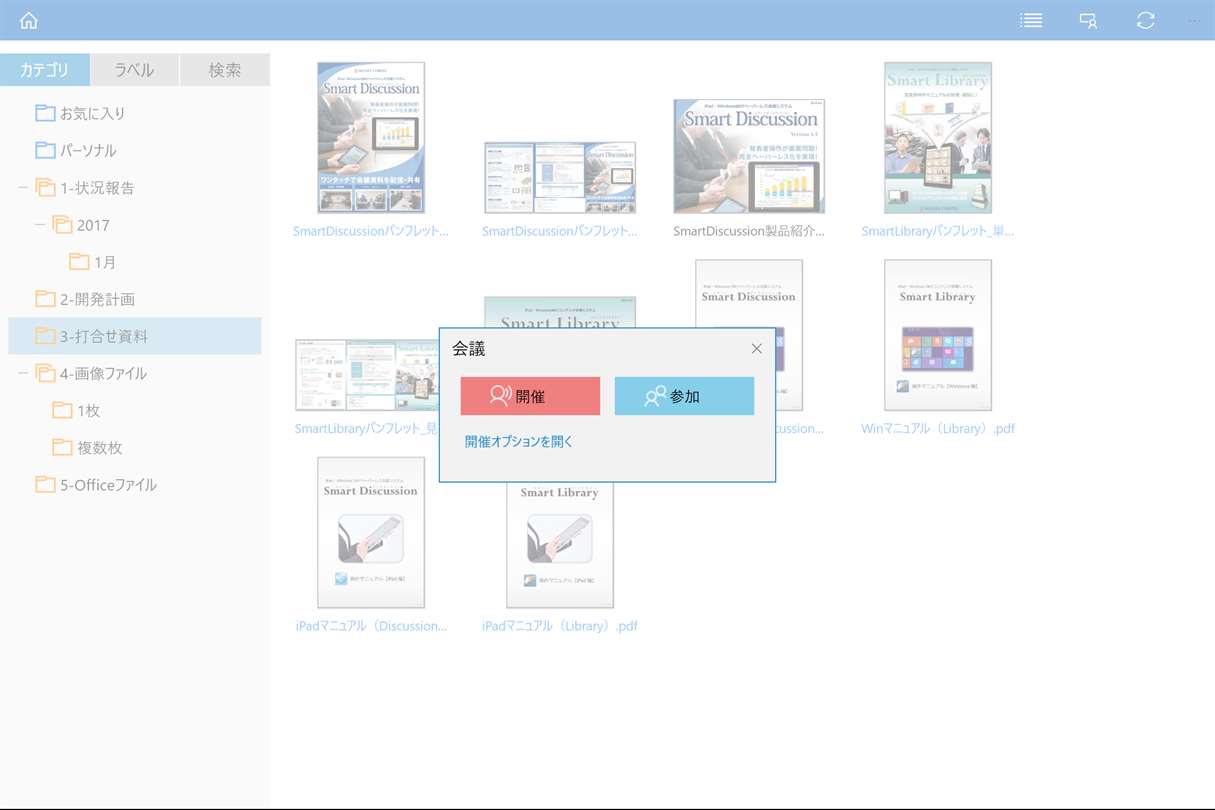
Task: Select the カテゴリ tab
Action: coord(45,70)
